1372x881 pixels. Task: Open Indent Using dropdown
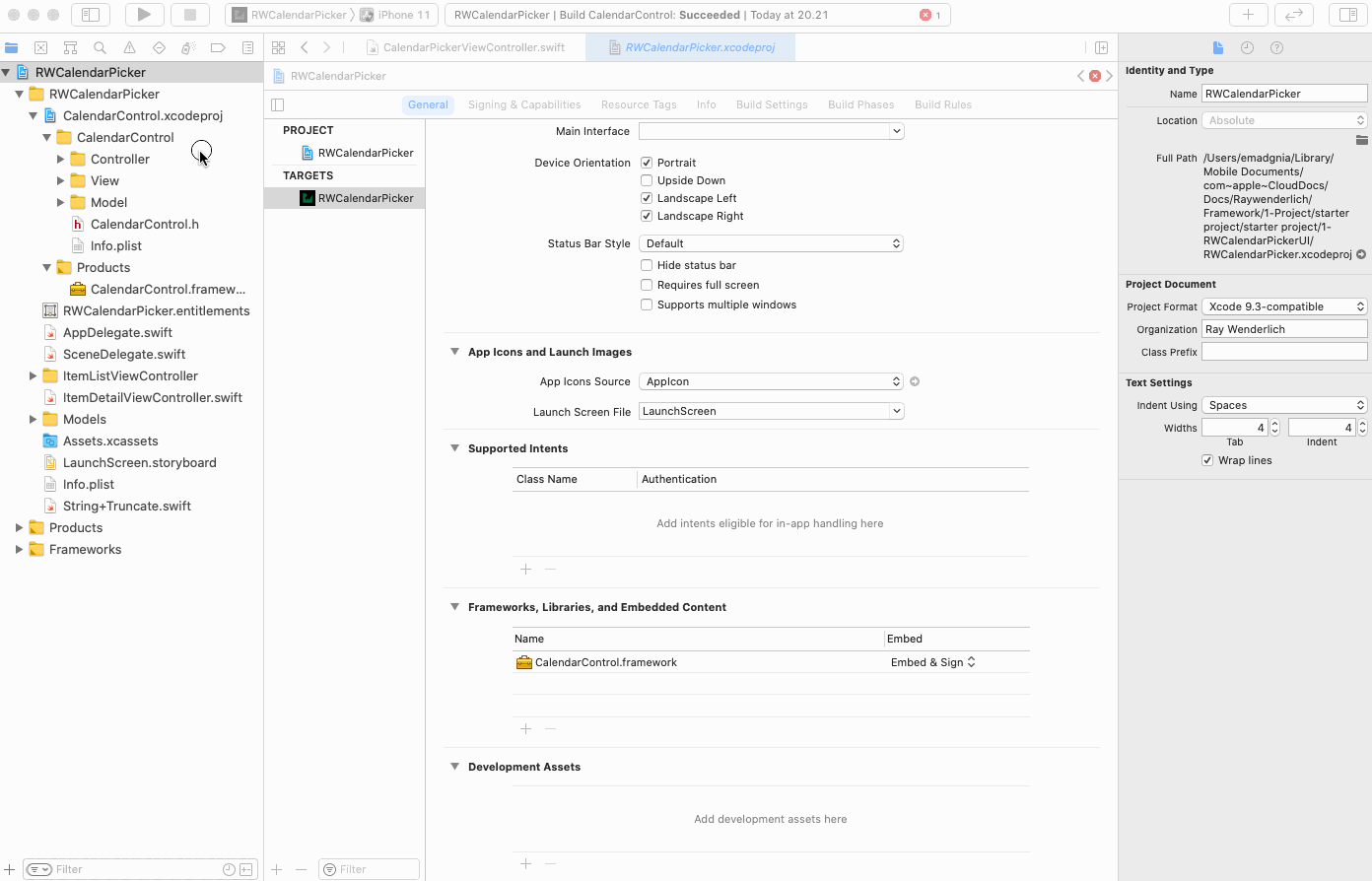coord(1284,405)
